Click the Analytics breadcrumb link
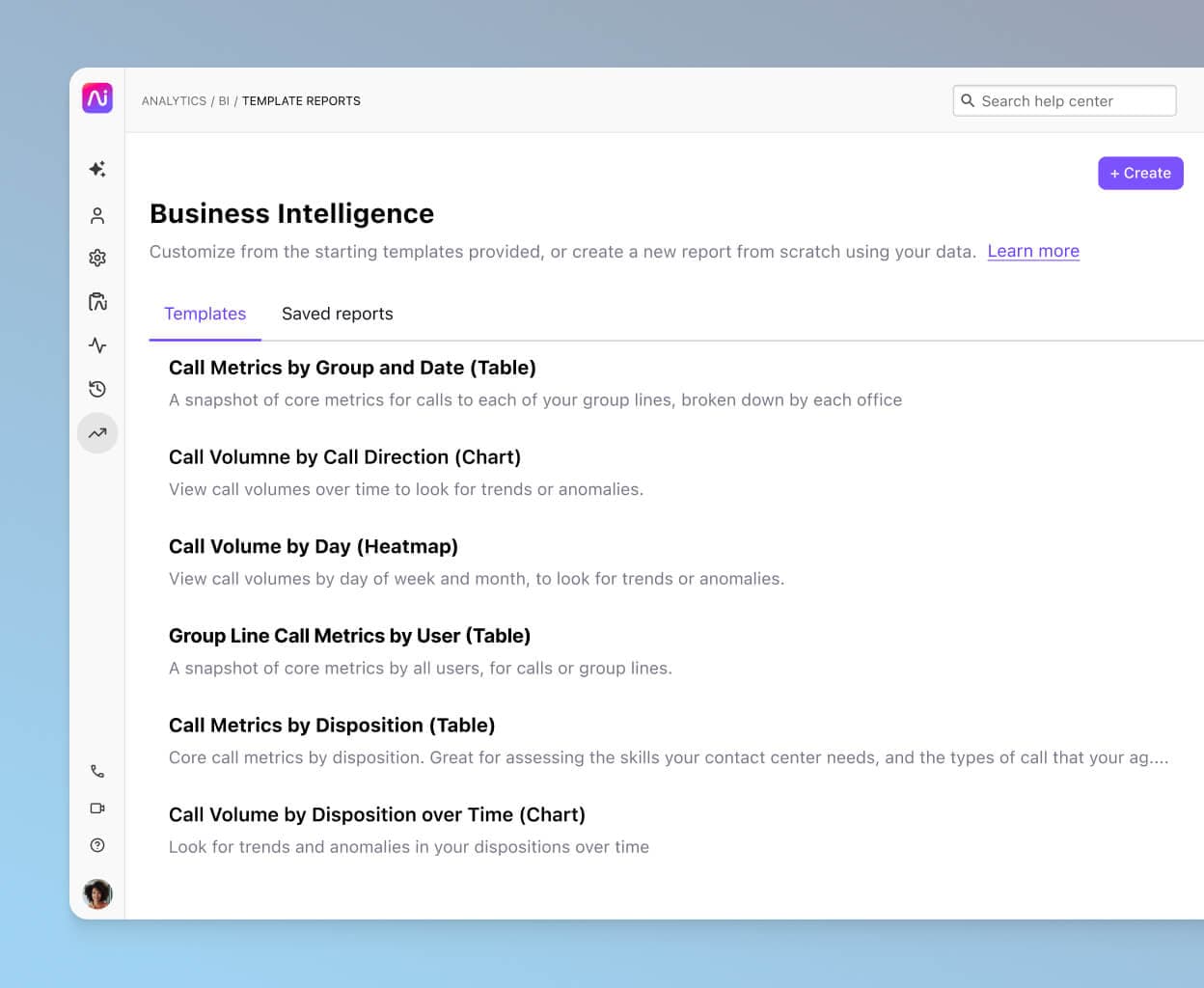Image resolution: width=1204 pixels, height=988 pixels. (x=174, y=101)
